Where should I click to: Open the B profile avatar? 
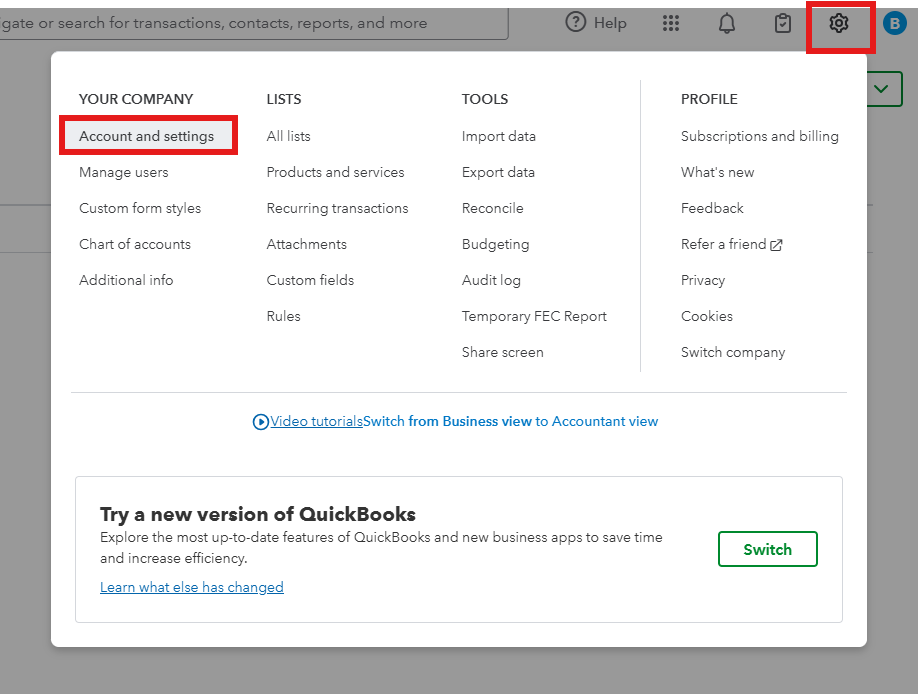tap(894, 23)
